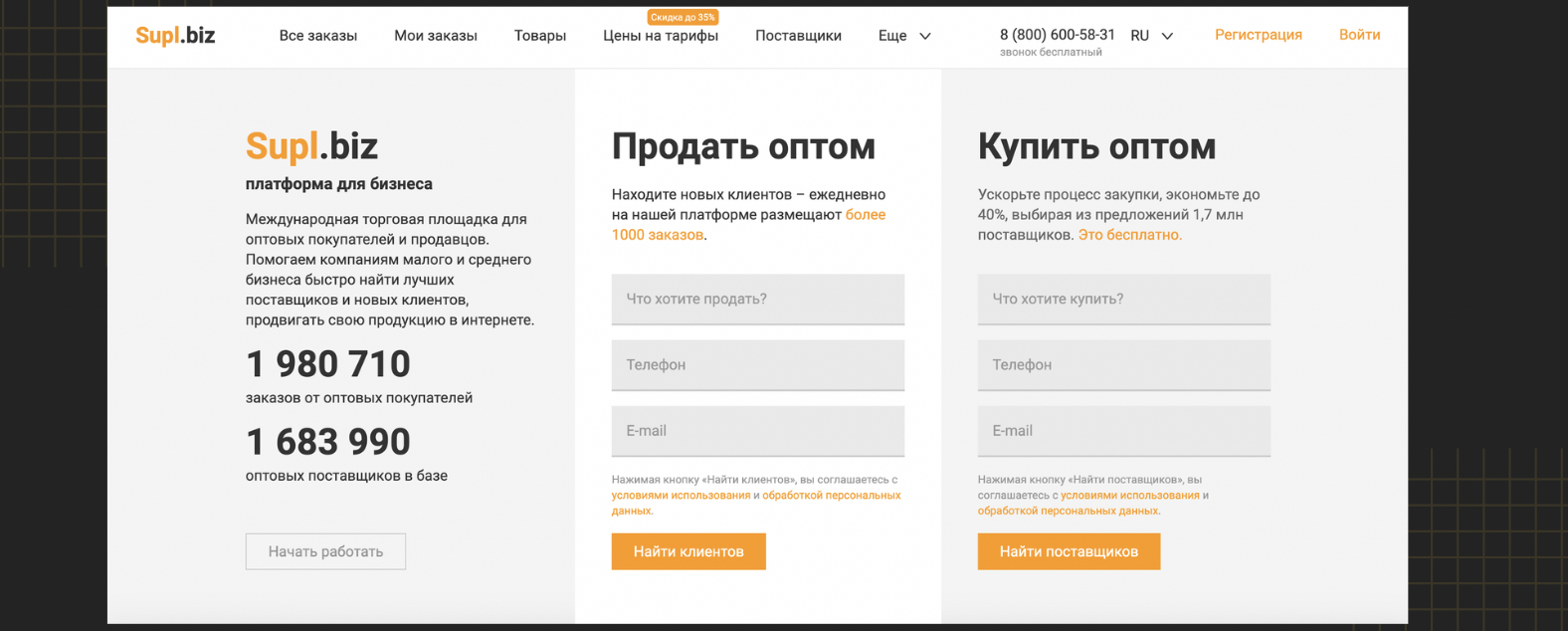This screenshot has height=631, width=1568.
Task: Focus the Телефон field in Купить оптом form
Action: pyautogui.click(x=1124, y=365)
